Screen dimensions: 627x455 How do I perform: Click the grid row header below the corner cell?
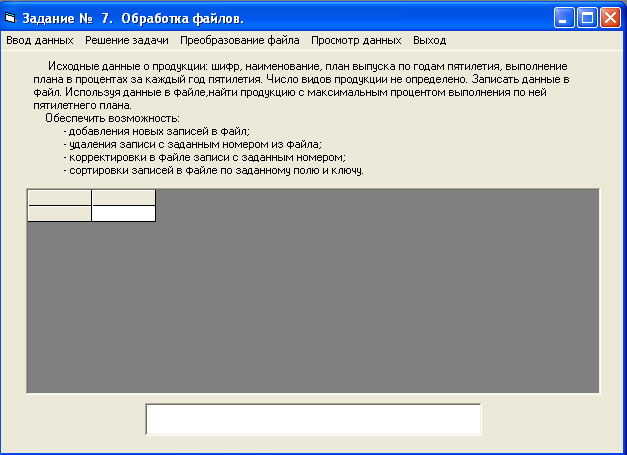tap(60, 214)
